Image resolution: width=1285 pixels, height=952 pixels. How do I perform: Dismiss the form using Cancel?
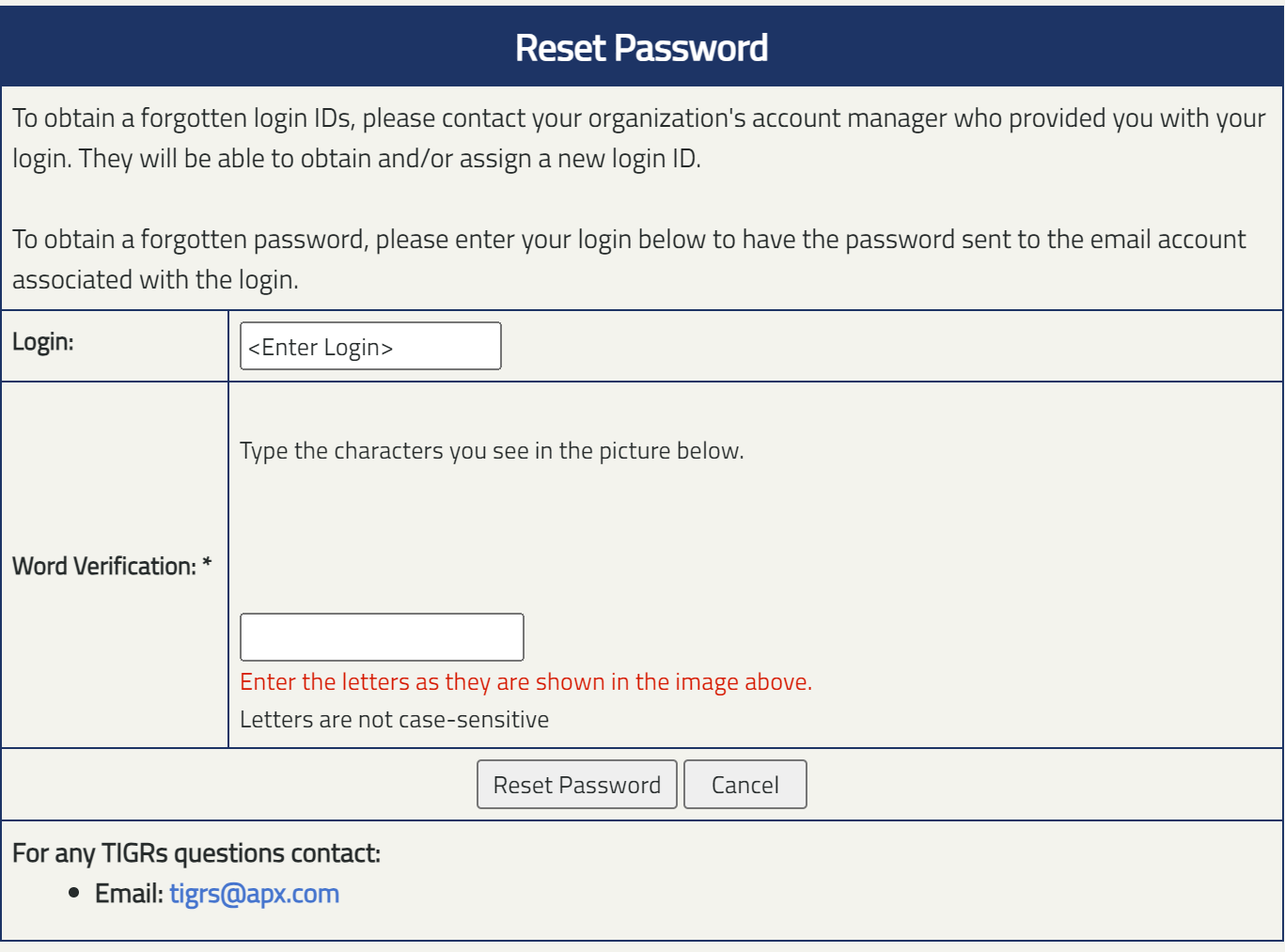(x=744, y=784)
